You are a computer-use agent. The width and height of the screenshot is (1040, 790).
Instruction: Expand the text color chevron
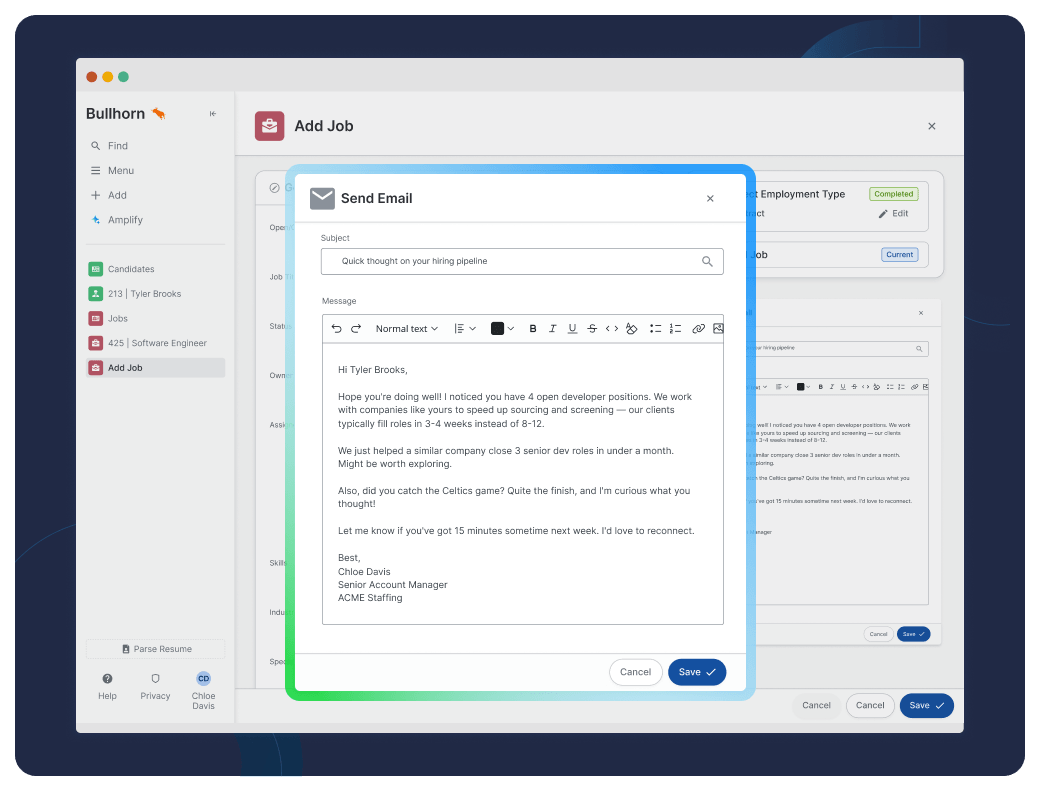click(511, 328)
